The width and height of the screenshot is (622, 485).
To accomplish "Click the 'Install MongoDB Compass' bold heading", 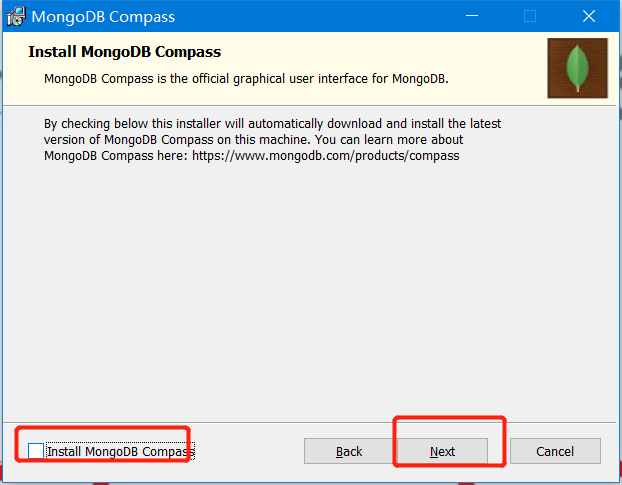I will pyautogui.click(x=125, y=52).
